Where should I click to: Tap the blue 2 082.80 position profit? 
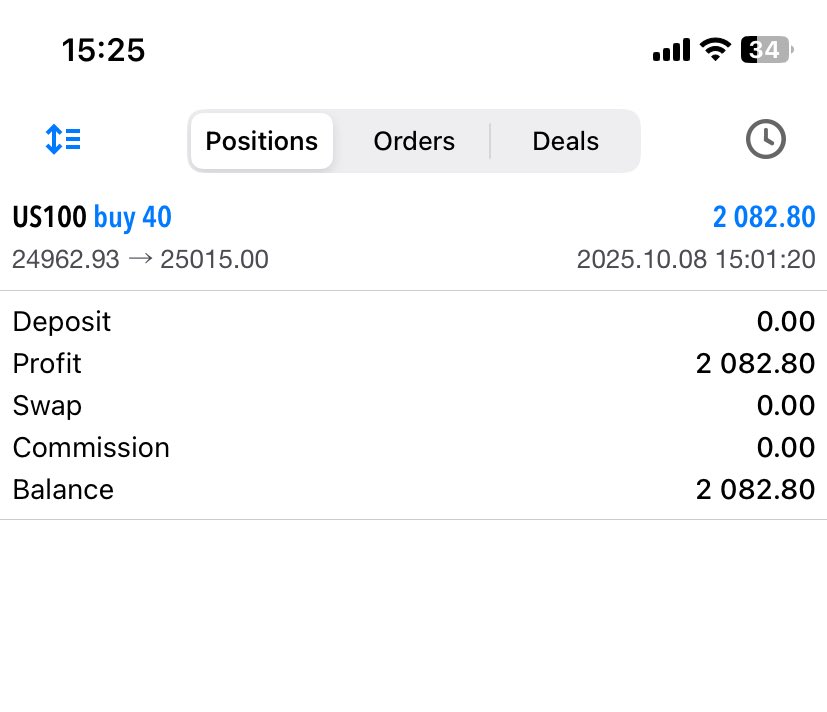[764, 217]
